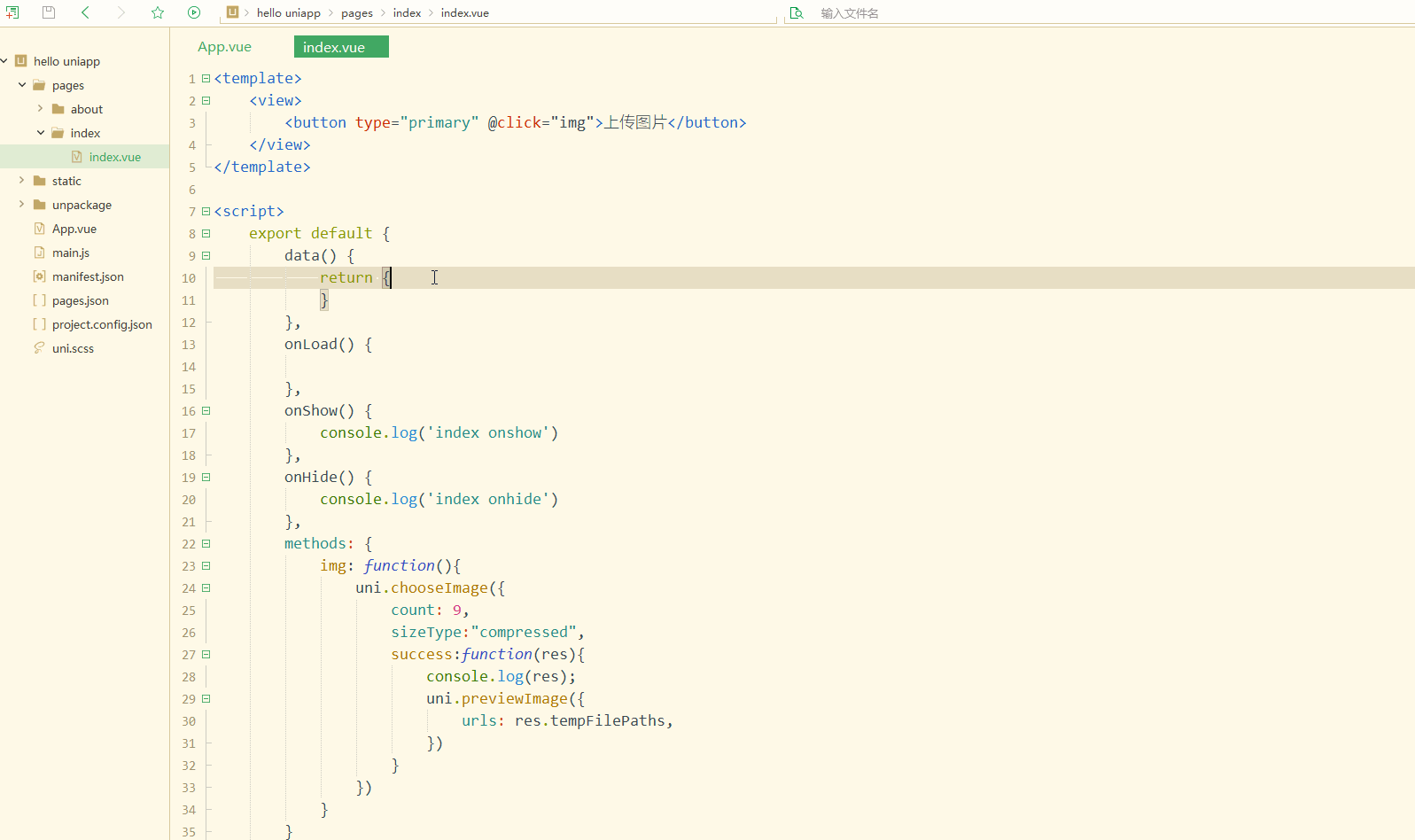
Task: Select 'hello uniapp' in the breadcrumb
Action: tap(289, 13)
